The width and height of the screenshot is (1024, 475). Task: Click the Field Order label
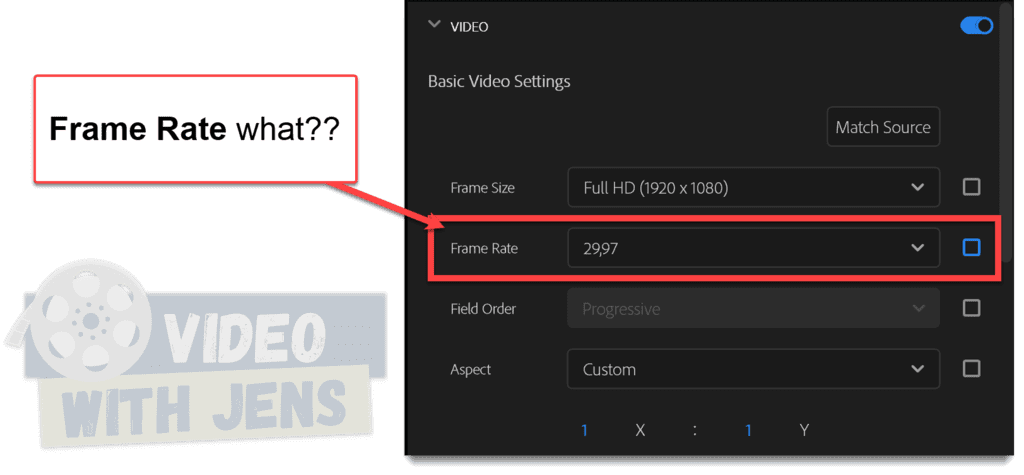483,308
